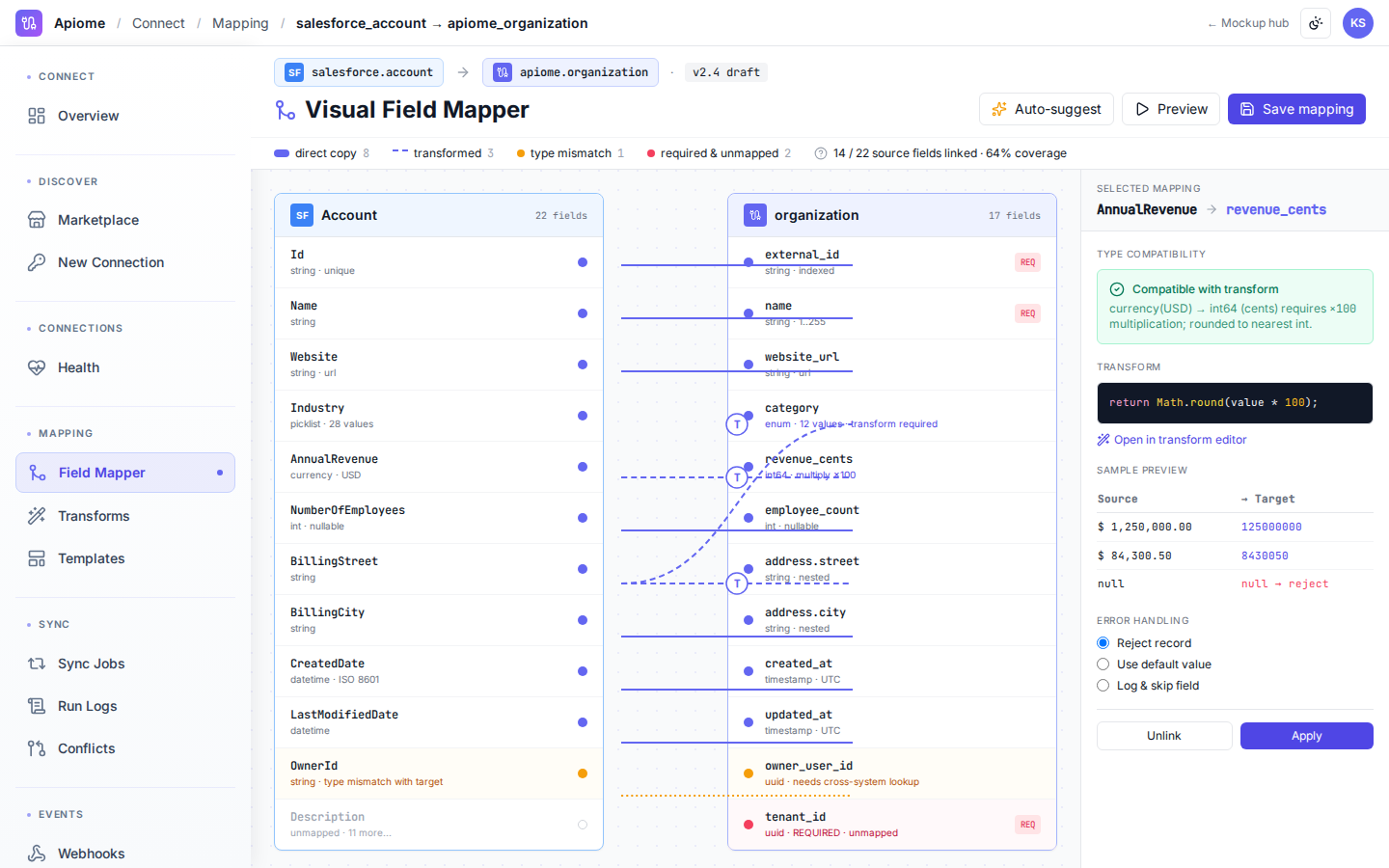Select Field Mapper in sidebar
Viewport: 1389px width, 868px height.
(x=125, y=473)
